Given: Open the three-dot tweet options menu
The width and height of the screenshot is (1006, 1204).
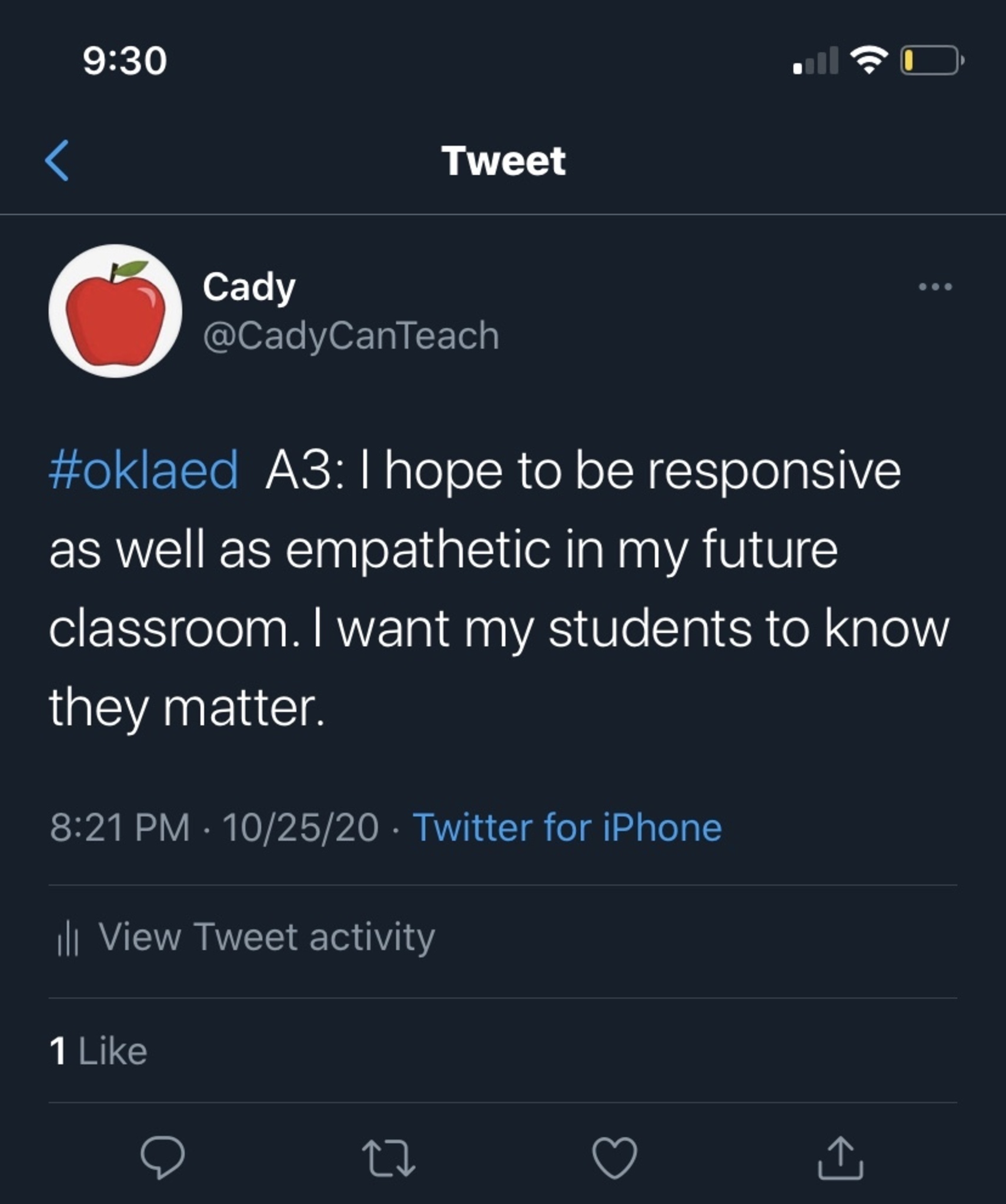Looking at the screenshot, I should click(x=935, y=287).
